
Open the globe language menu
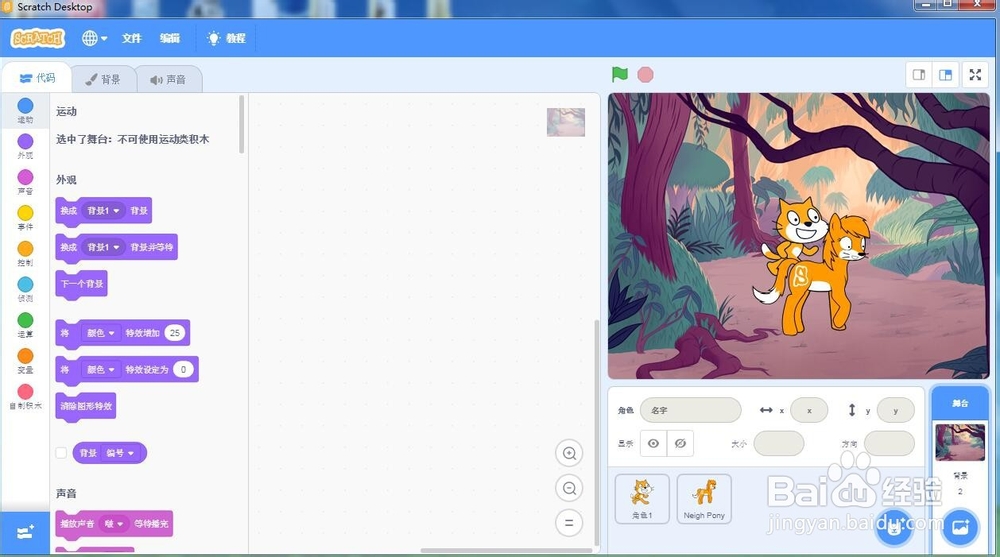[94, 38]
